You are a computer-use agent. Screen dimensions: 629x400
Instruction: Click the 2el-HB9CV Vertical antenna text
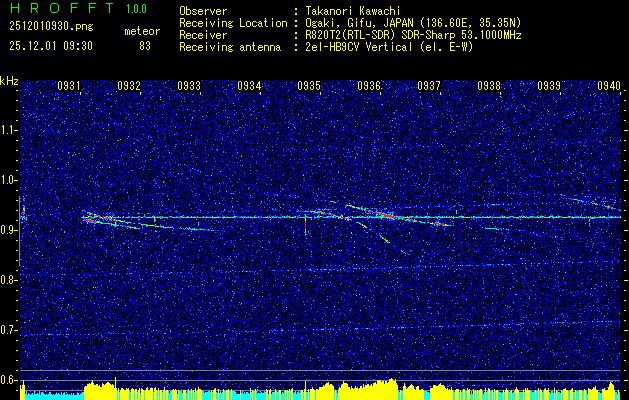pos(390,47)
